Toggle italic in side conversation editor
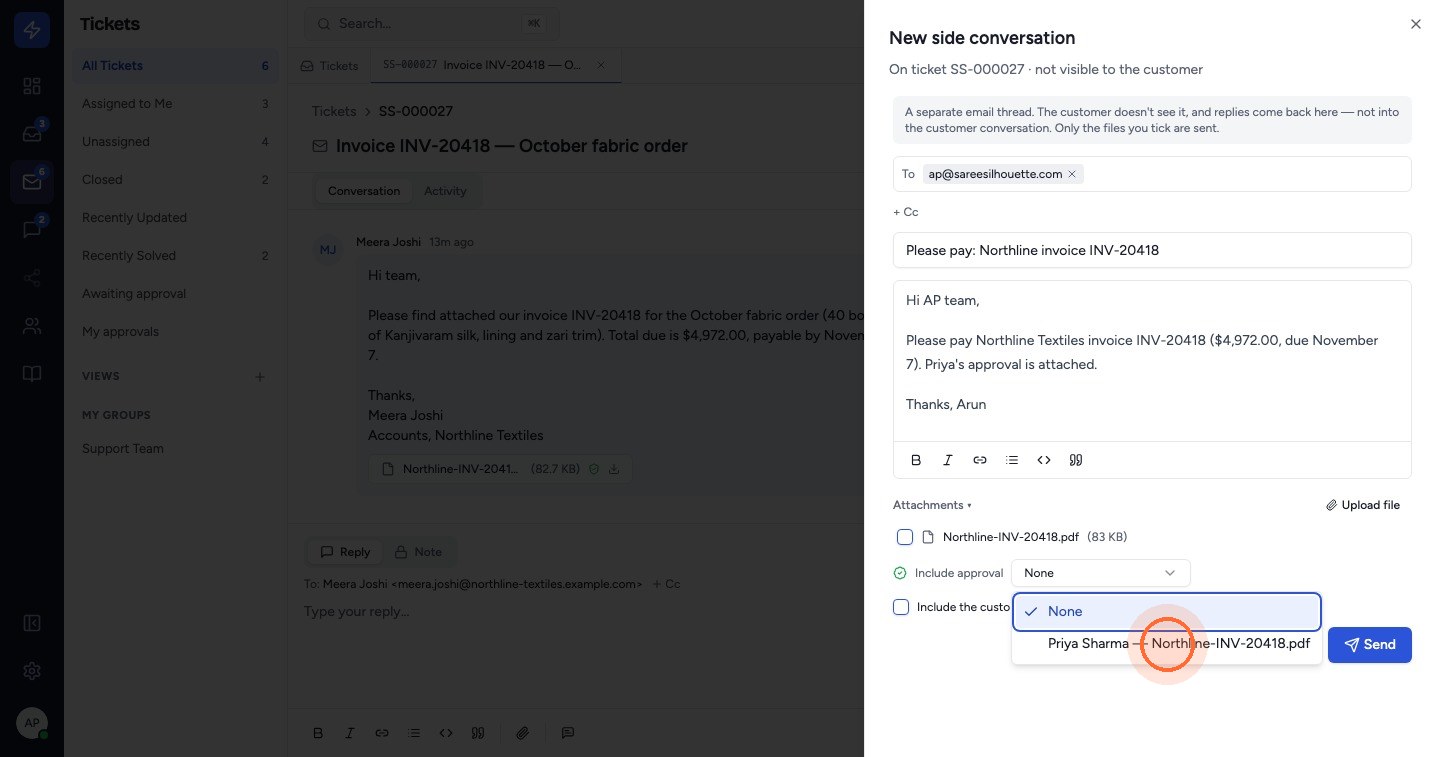 948,460
